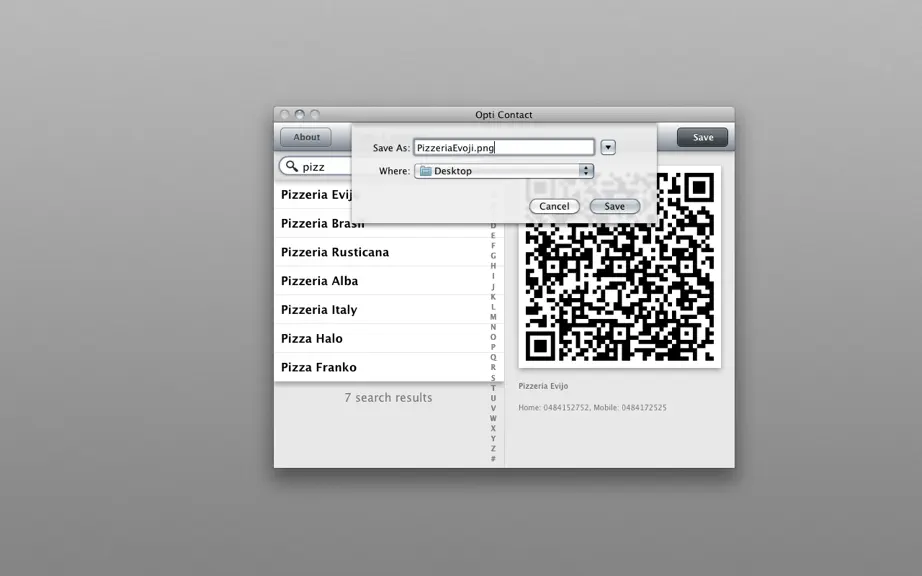Edit the Save As filename field
The height and width of the screenshot is (576, 922).
tap(504, 148)
